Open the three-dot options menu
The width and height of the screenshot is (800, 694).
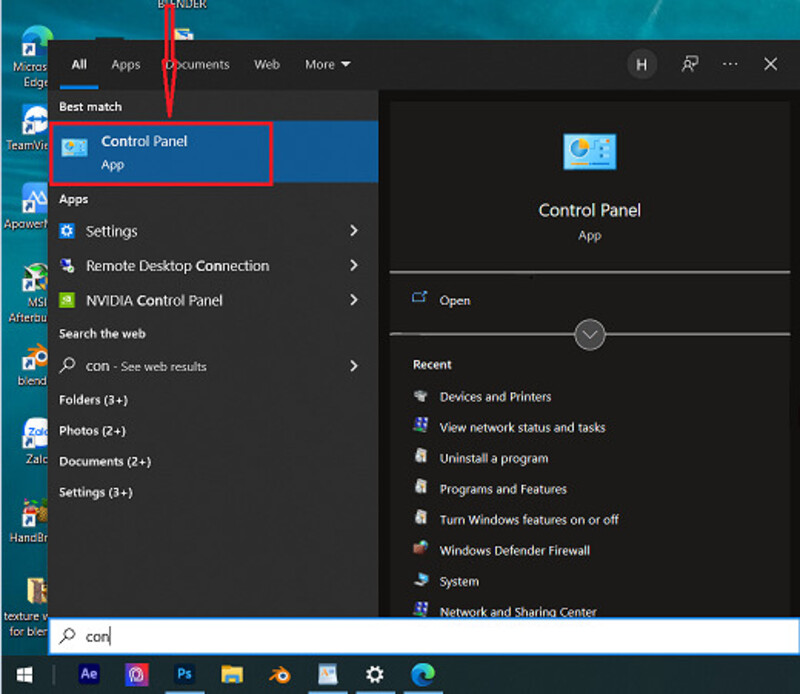pos(730,64)
